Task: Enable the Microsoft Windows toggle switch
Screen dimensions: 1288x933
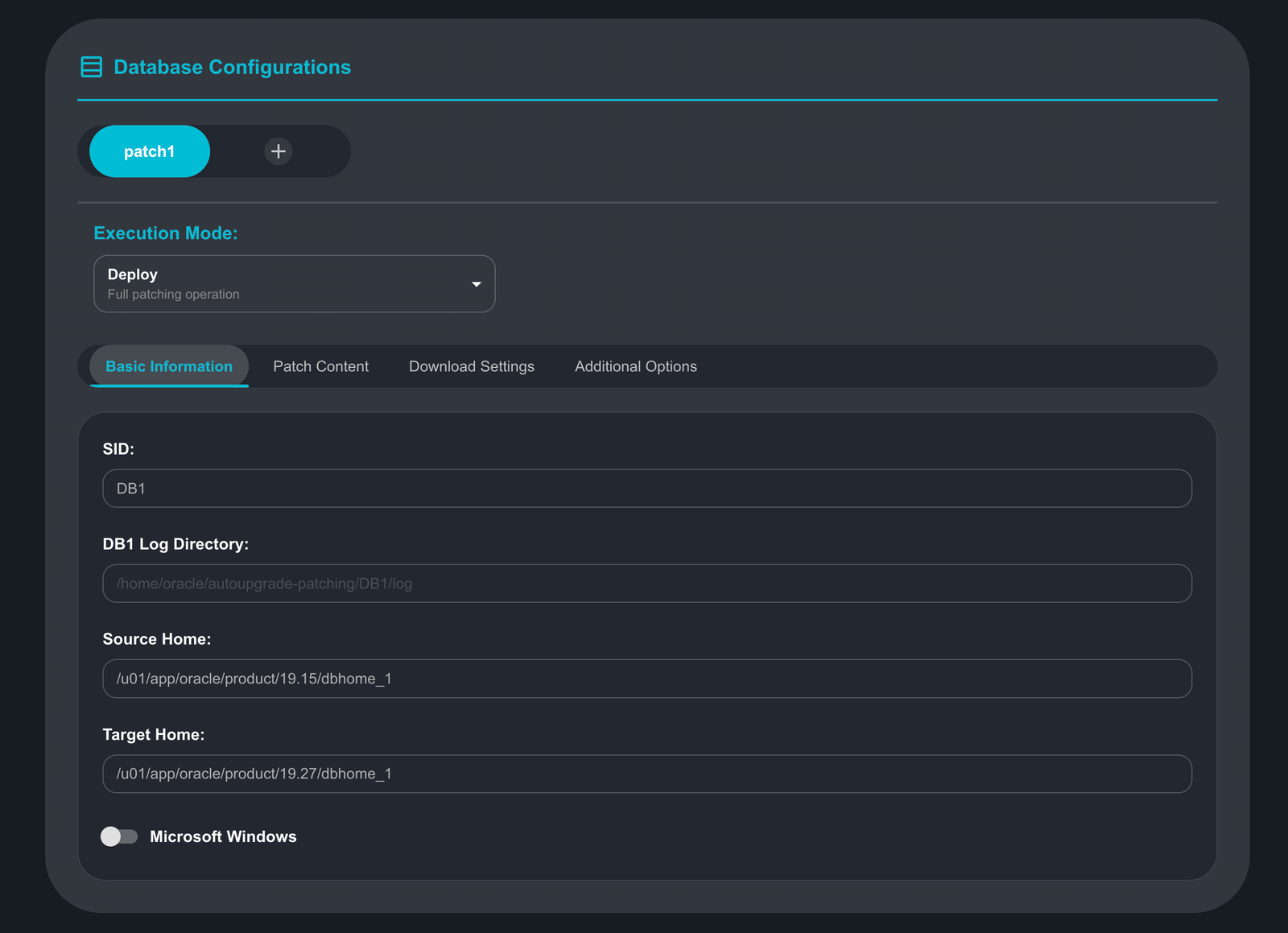Action: 119,836
